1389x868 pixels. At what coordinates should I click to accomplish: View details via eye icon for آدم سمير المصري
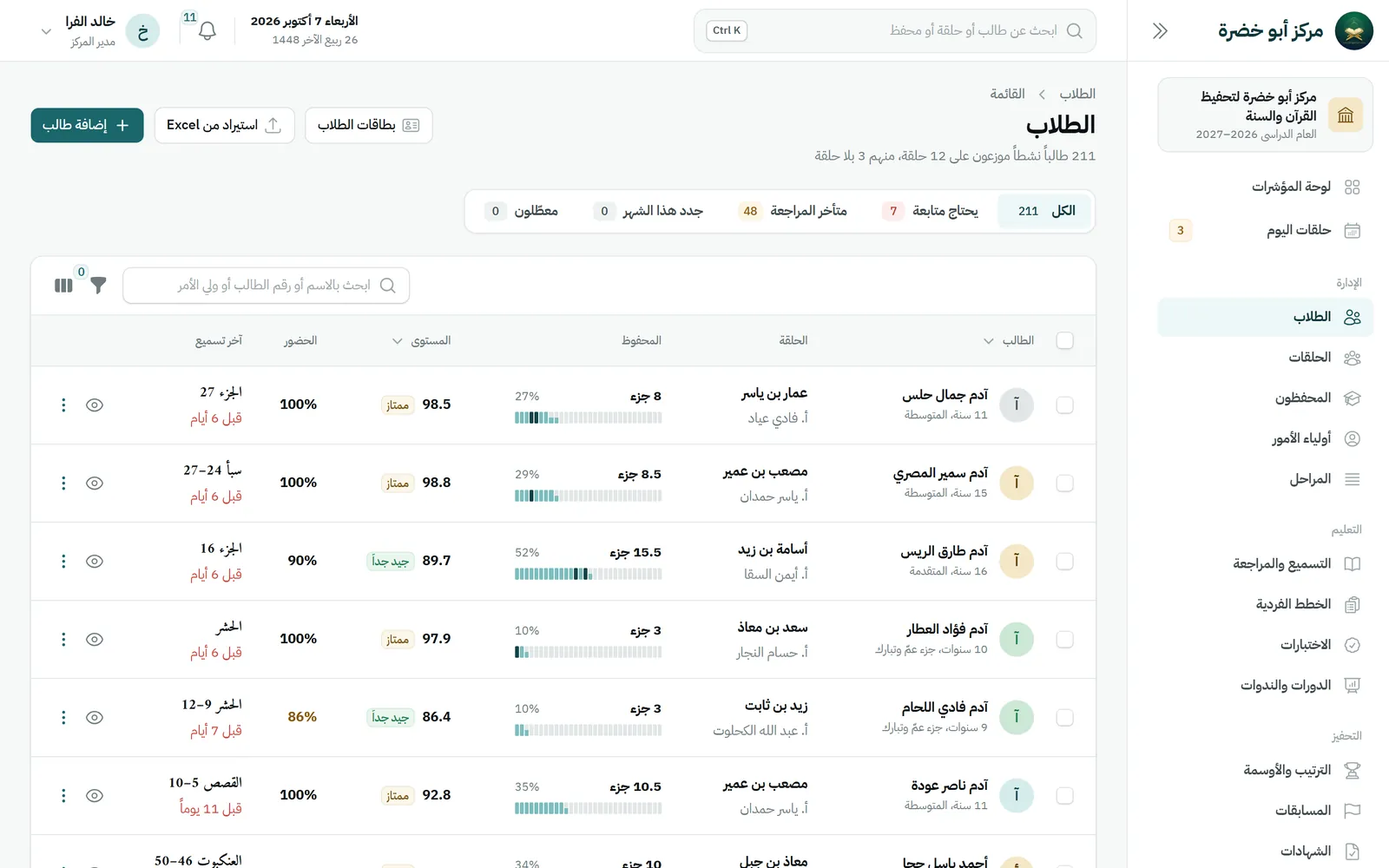pos(95,483)
